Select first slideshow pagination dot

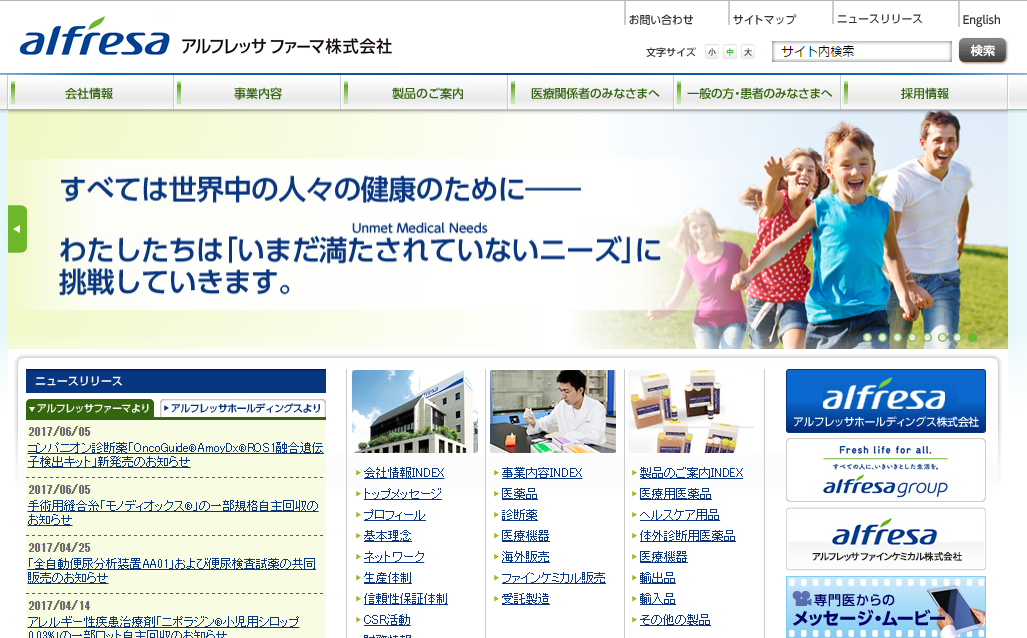867,337
